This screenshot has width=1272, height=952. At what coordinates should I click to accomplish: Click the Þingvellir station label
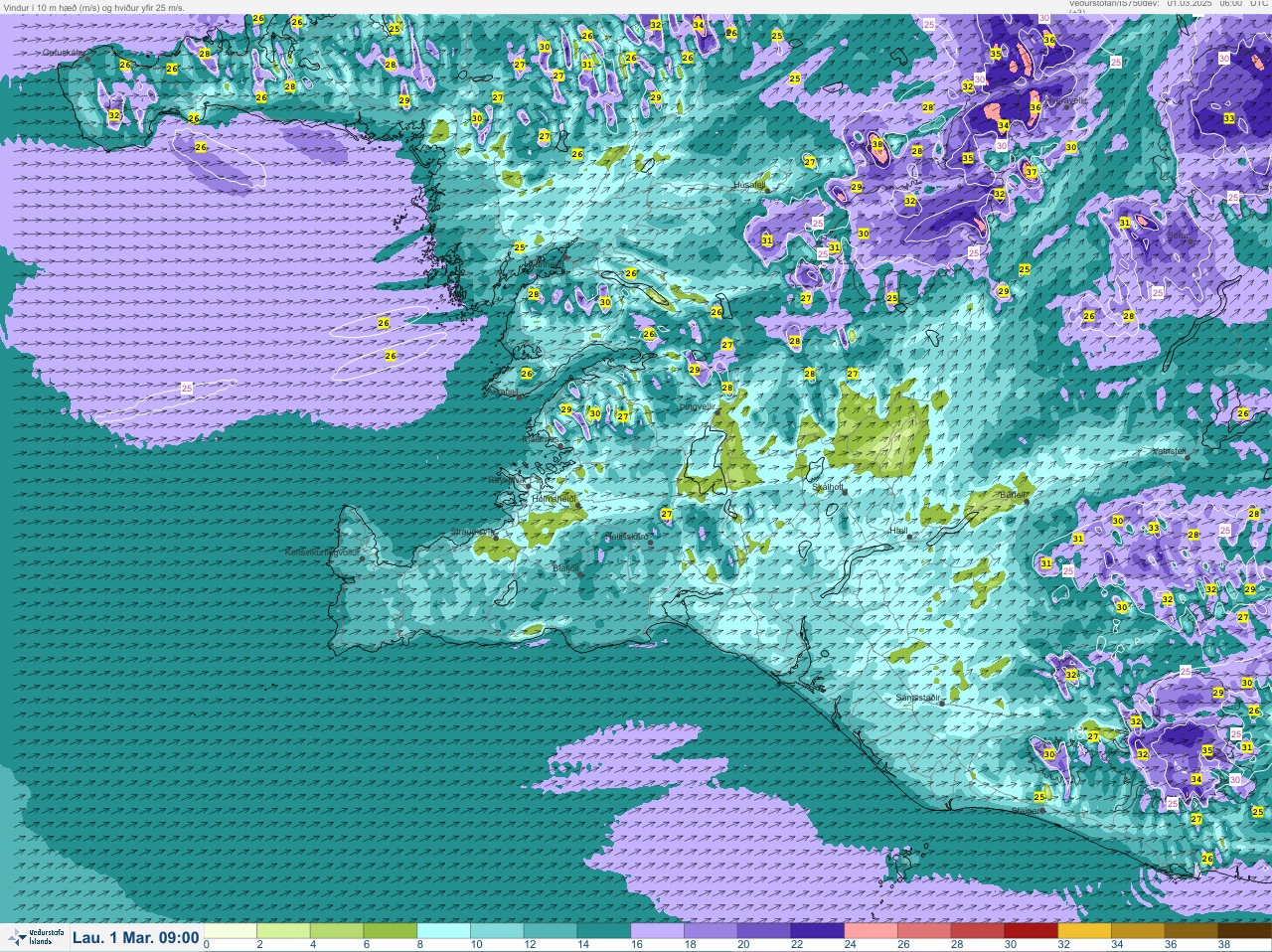[697, 406]
